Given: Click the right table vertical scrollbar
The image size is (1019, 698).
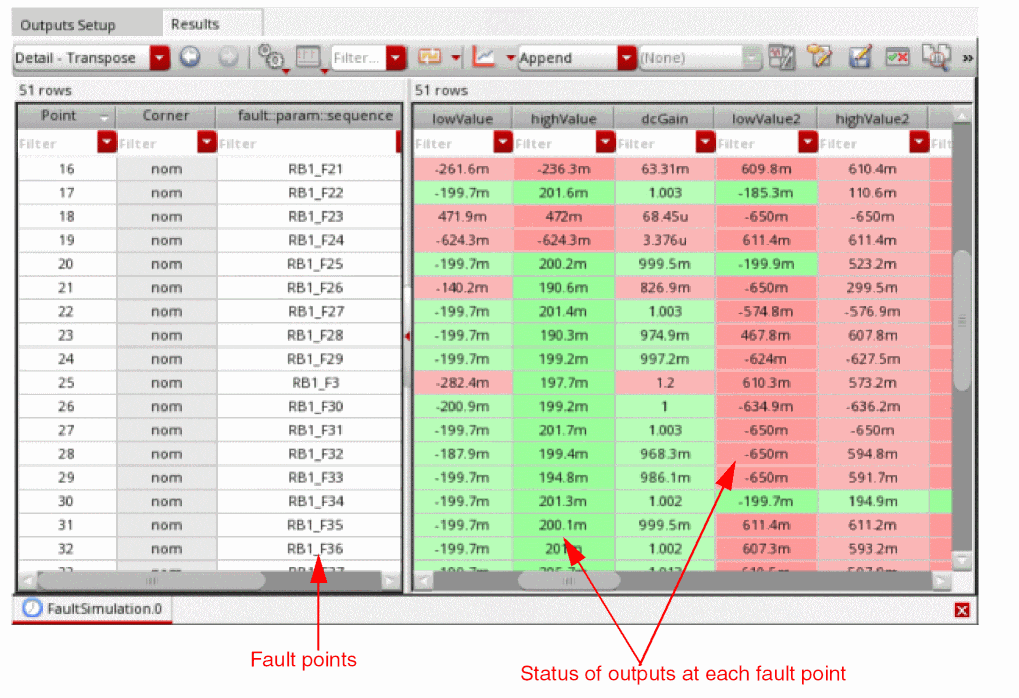Looking at the screenshot, I should click(x=962, y=320).
